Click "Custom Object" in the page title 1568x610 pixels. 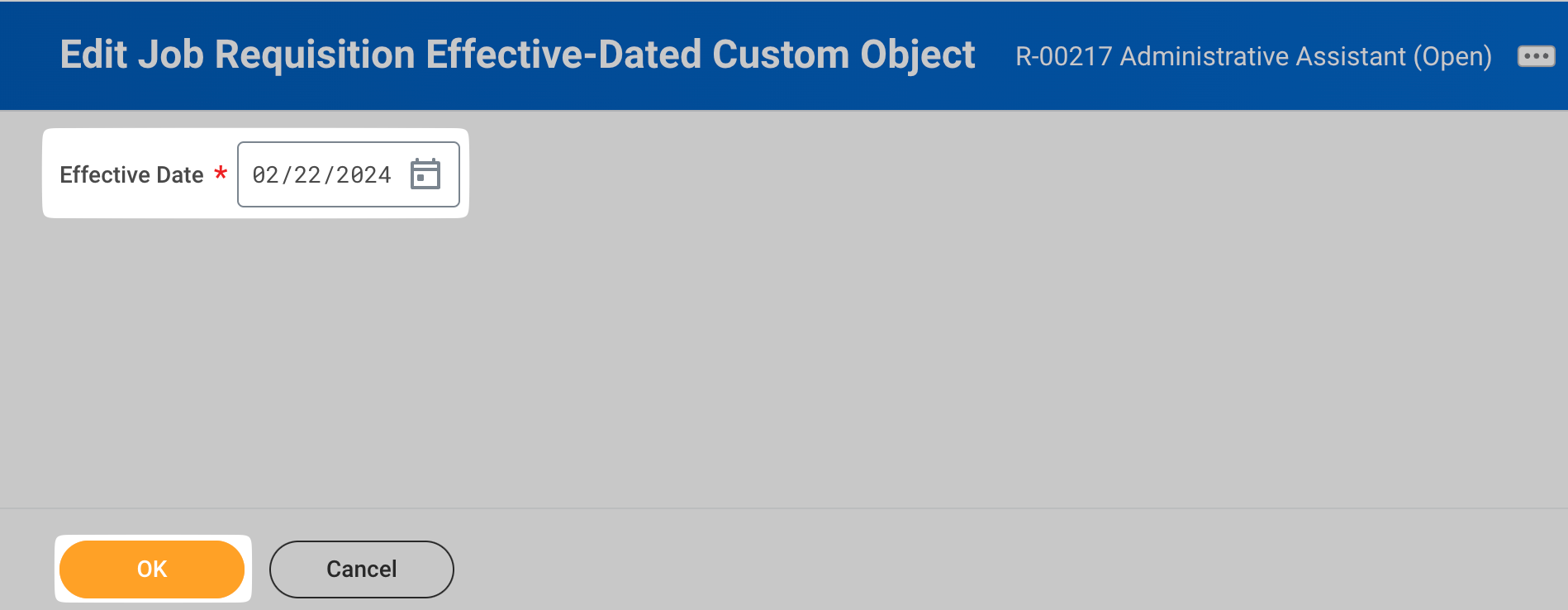point(843,55)
